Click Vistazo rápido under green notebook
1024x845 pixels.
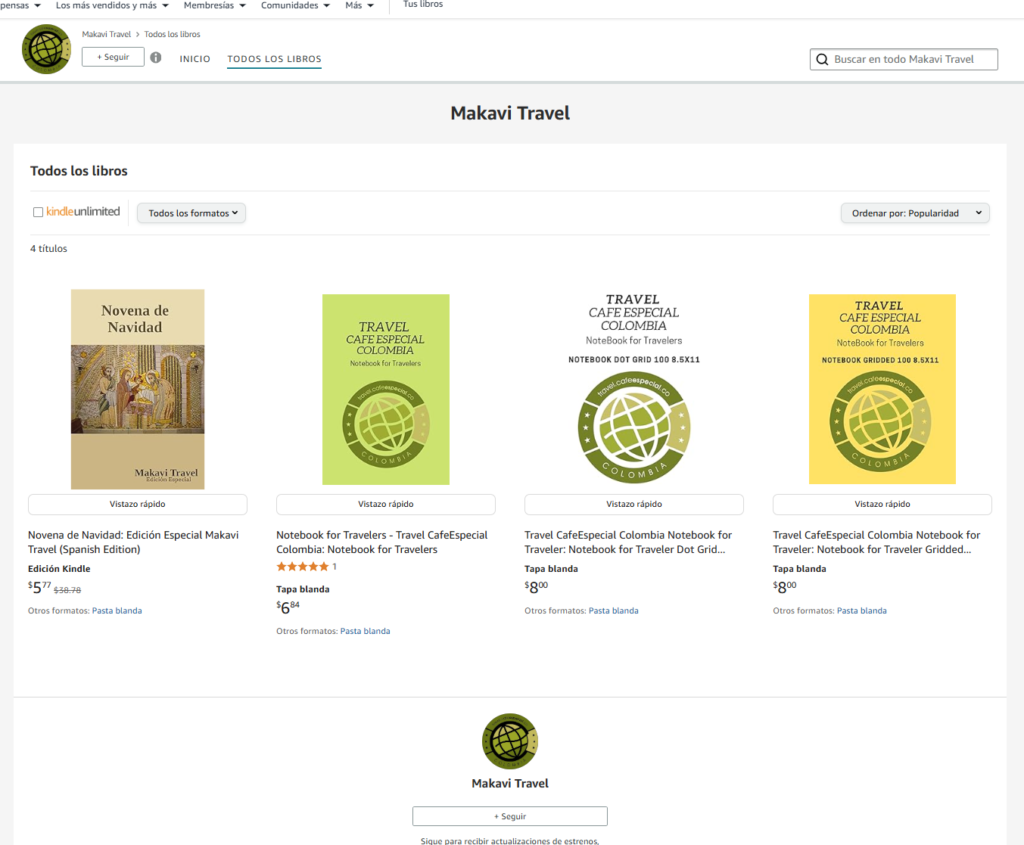[386, 504]
